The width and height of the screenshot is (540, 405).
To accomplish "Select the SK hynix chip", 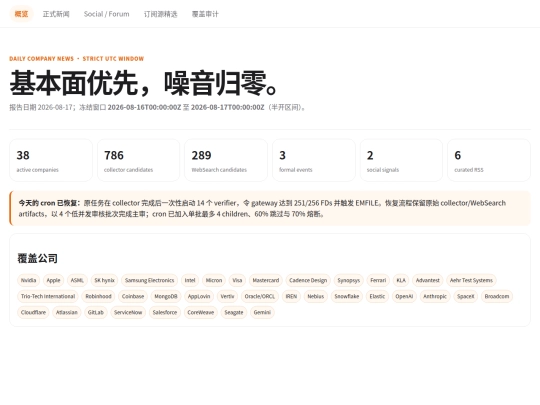I will point(104,280).
